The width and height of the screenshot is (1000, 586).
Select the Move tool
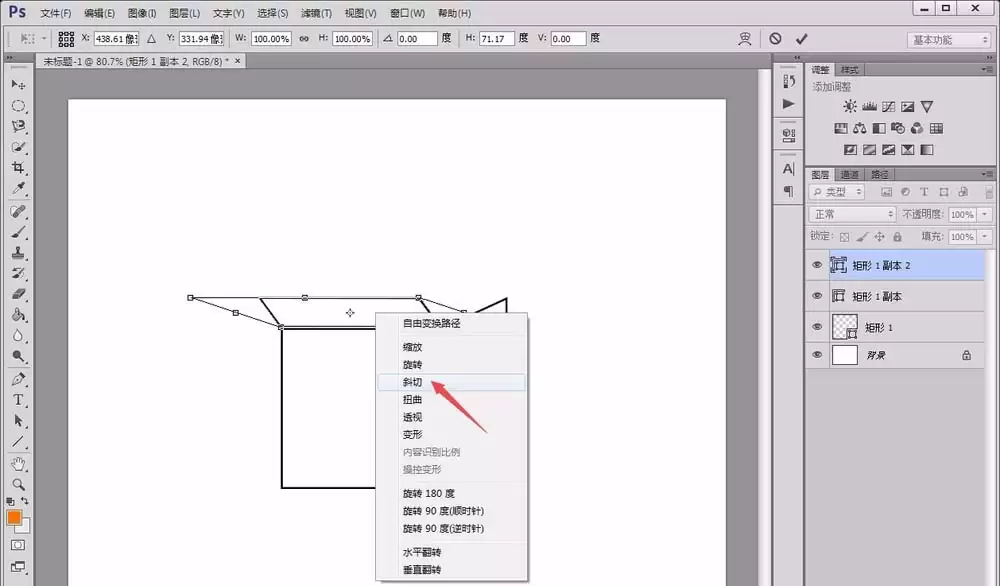[18, 85]
